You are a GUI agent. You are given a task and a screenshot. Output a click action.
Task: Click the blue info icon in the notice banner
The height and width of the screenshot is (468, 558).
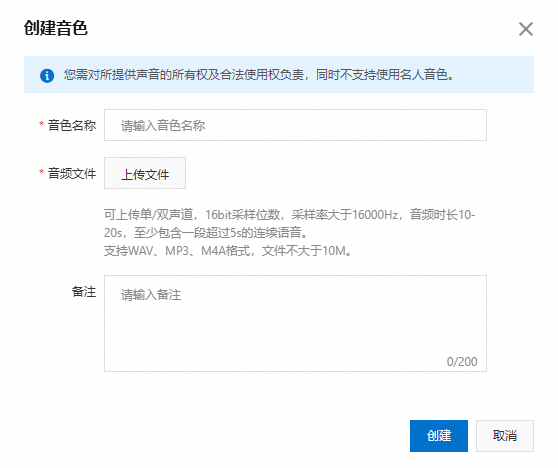pyautogui.click(x=47, y=75)
